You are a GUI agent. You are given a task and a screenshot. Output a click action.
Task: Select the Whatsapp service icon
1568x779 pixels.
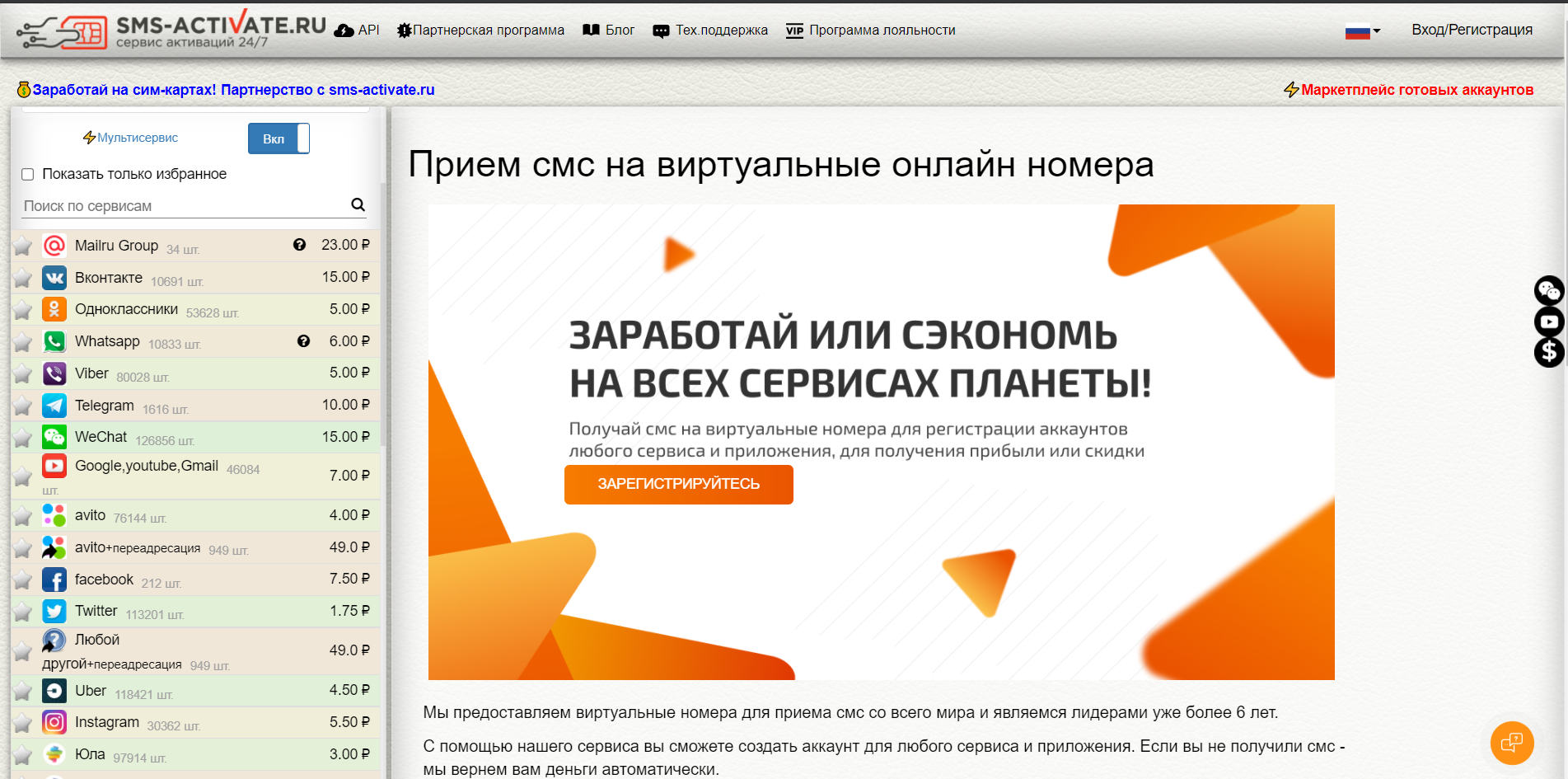coord(54,341)
